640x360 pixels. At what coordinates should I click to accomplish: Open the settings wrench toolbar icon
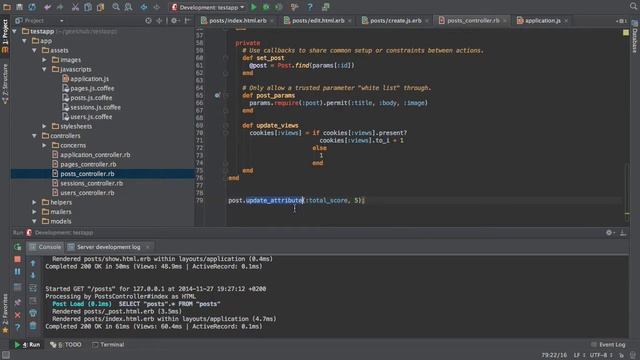[x=294, y=7]
